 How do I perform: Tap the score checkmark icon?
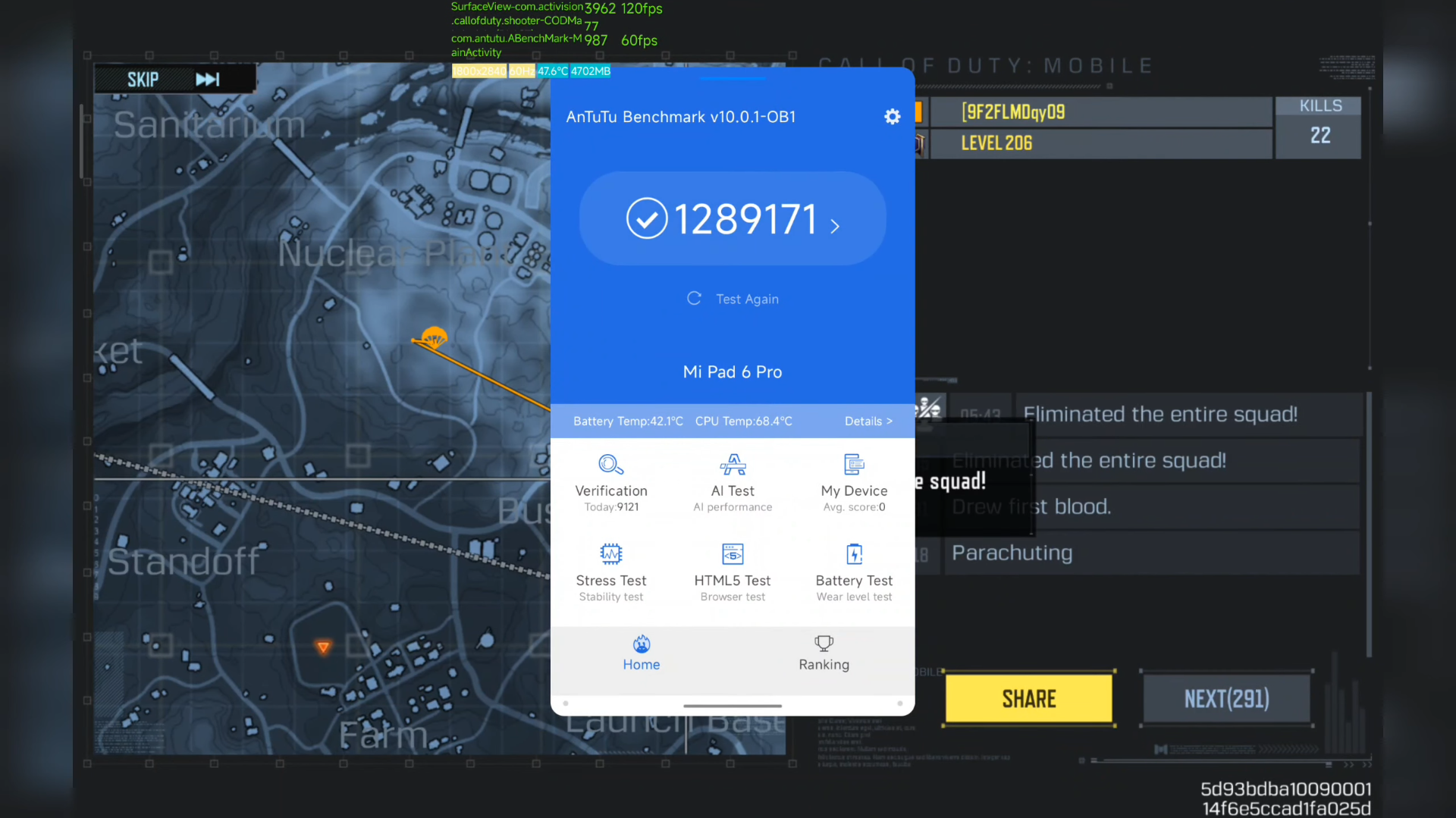click(x=646, y=218)
